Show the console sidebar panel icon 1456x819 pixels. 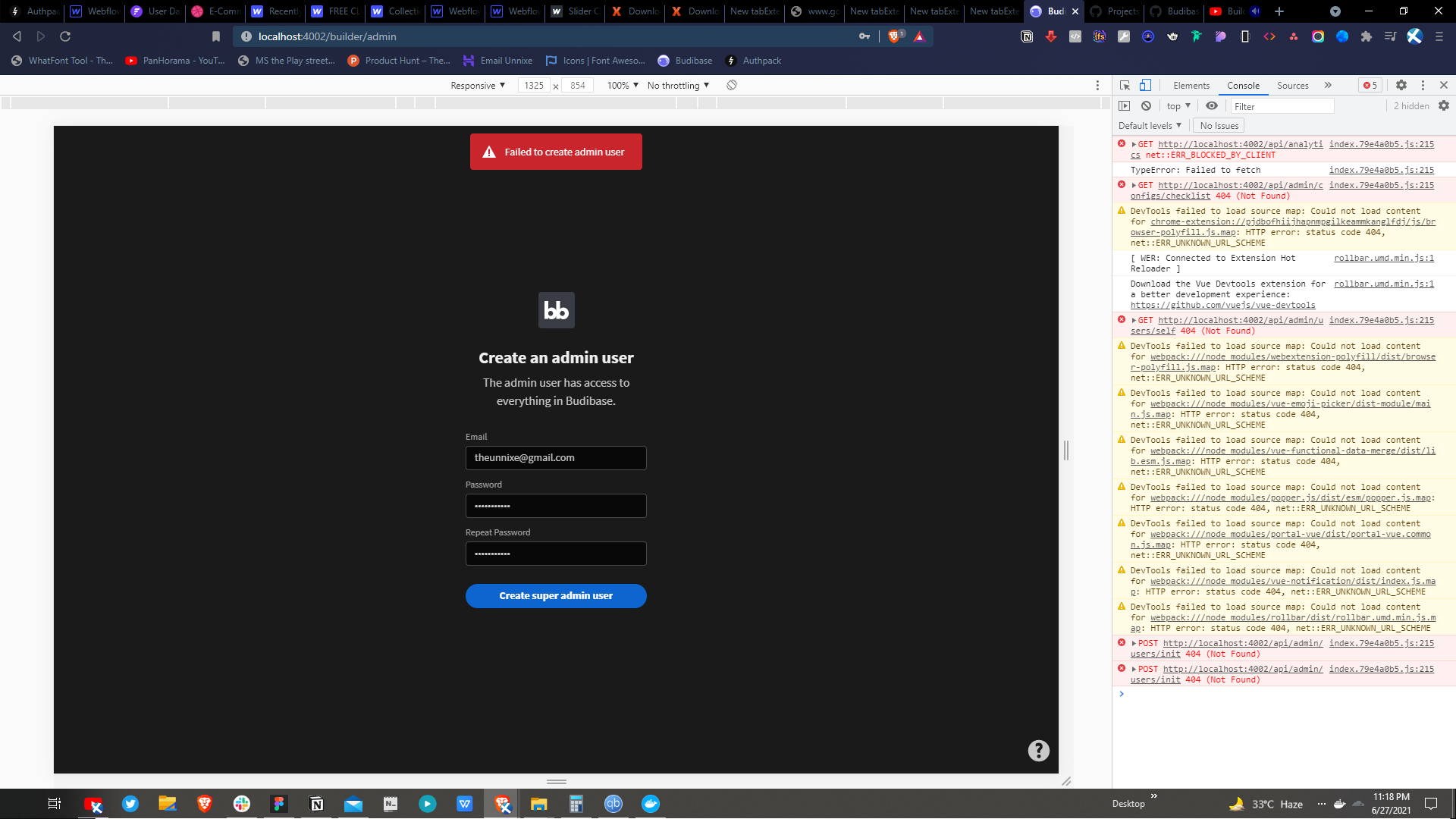(1125, 106)
